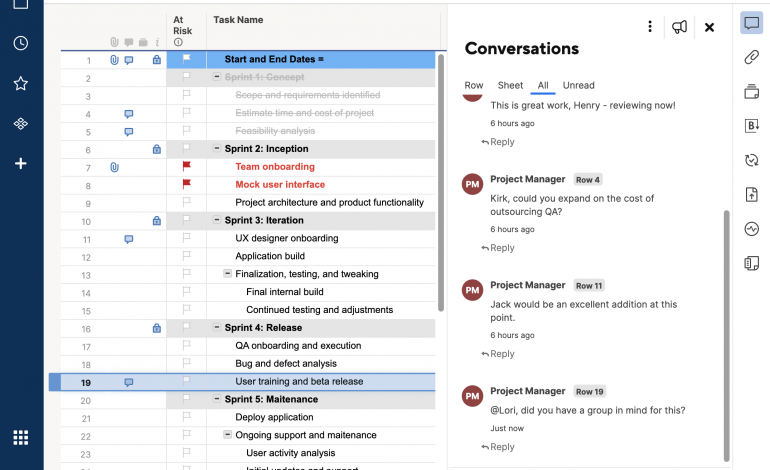Open Summary sheet icon in right rail
This screenshot has width=770, height=470.
(751, 263)
